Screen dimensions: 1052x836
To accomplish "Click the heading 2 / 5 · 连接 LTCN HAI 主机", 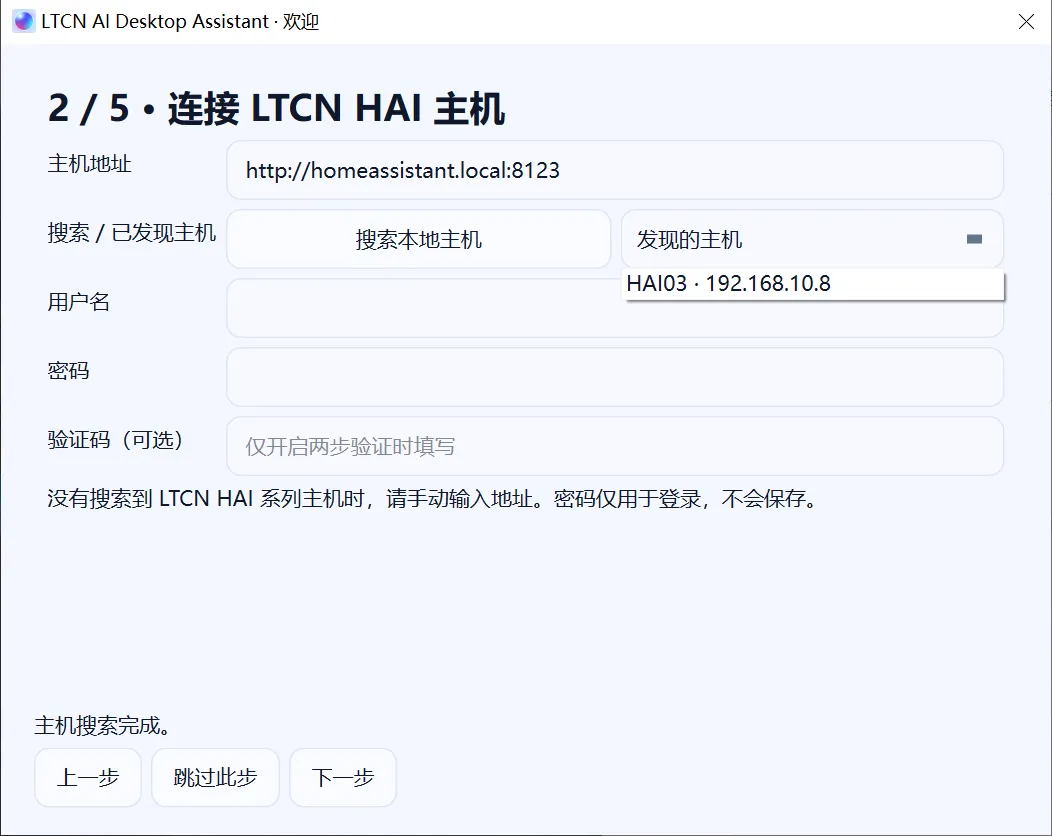I will (276, 108).
